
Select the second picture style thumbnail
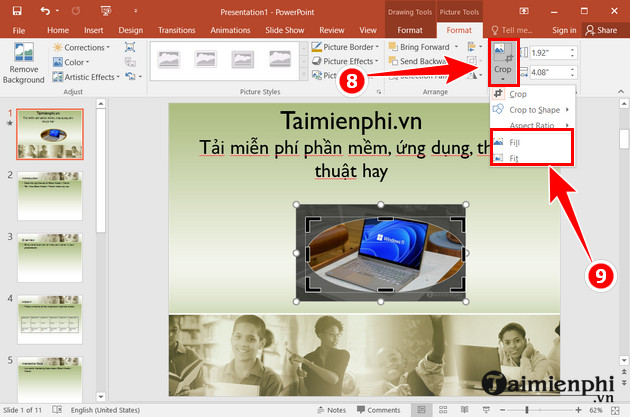pyautogui.click(x=206, y=59)
